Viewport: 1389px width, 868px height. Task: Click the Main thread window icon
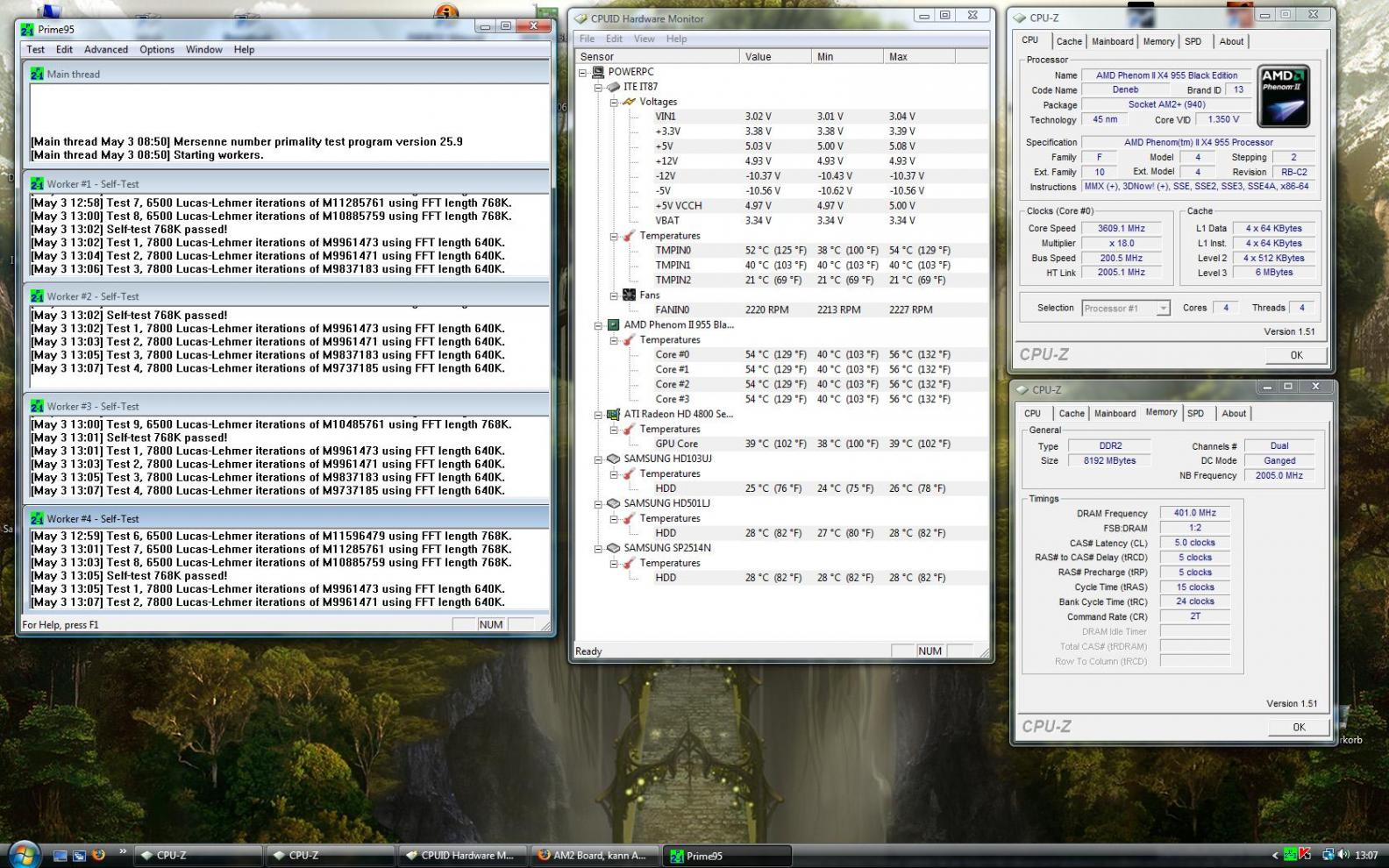pyautogui.click(x=37, y=75)
